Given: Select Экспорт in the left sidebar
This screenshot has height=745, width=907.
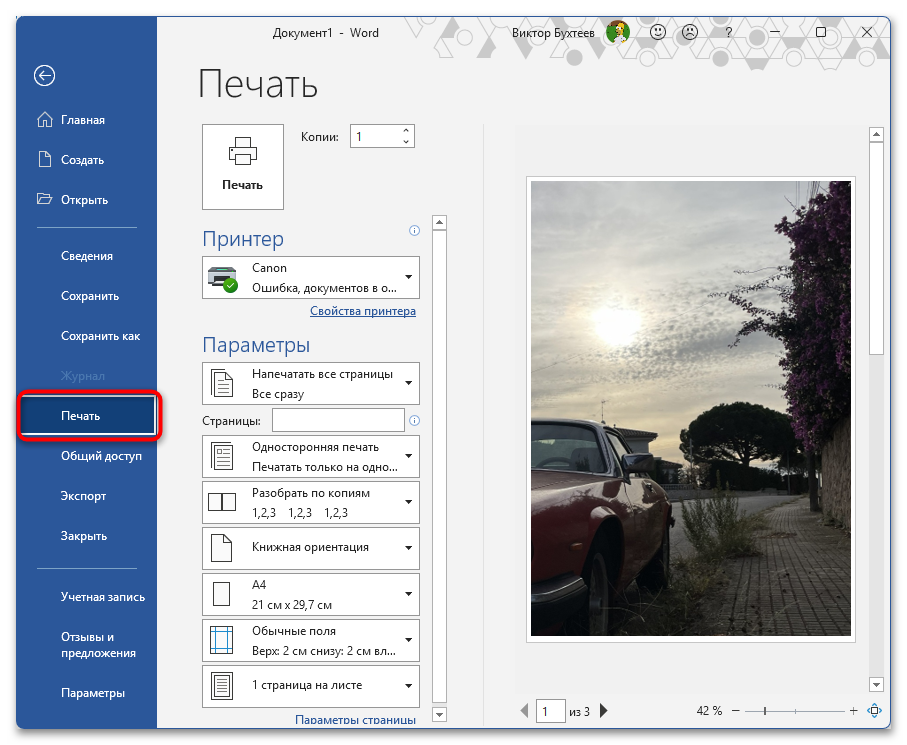Looking at the screenshot, I should point(83,496).
